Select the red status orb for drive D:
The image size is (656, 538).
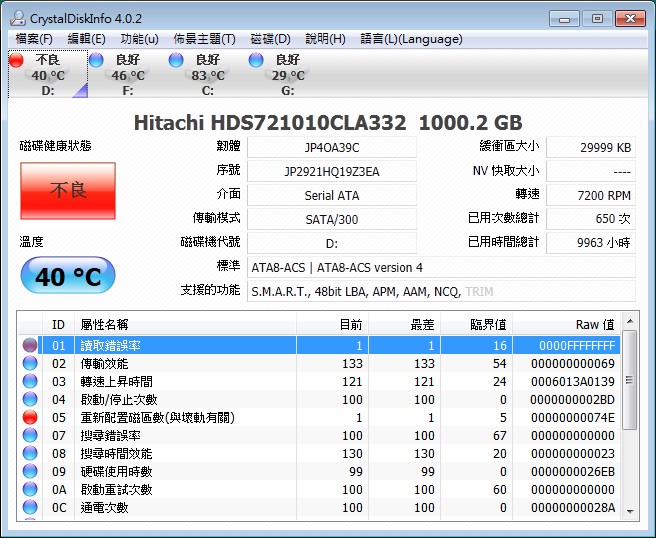[16, 60]
